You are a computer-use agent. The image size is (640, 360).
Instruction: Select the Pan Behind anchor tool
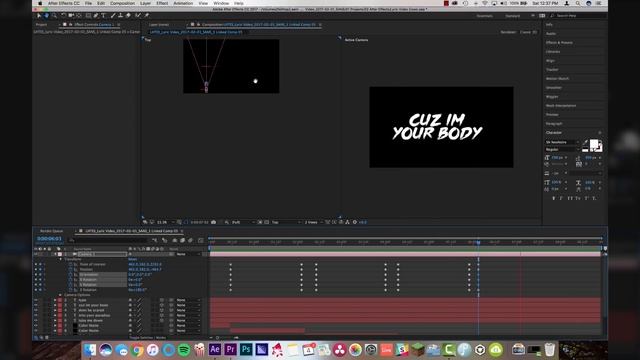click(79, 16)
